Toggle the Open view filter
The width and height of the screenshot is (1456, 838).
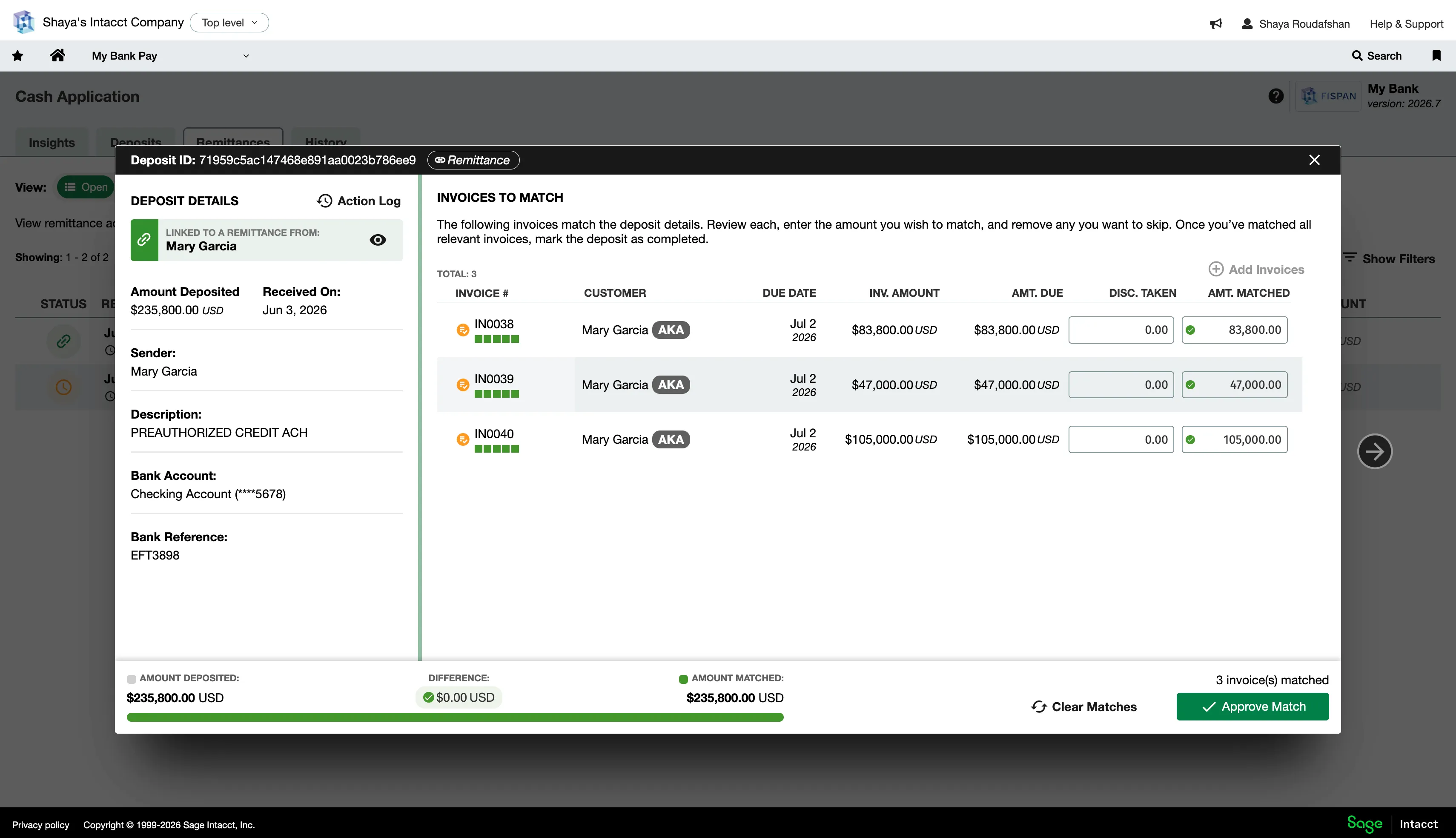(86, 187)
